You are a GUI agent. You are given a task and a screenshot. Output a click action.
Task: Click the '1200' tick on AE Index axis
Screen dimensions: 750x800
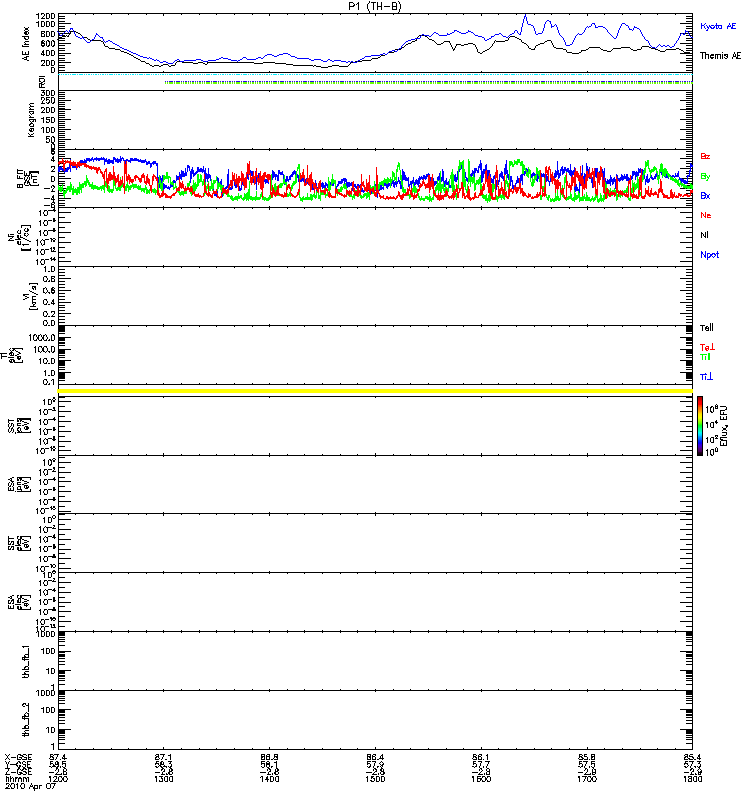coord(45,16)
